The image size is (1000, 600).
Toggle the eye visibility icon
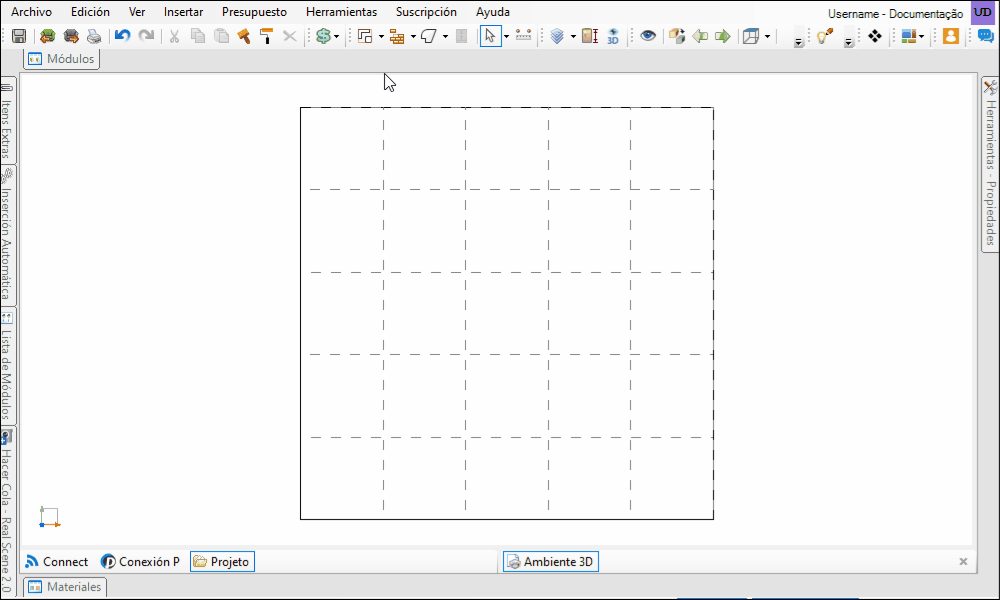[x=648, y=36]
